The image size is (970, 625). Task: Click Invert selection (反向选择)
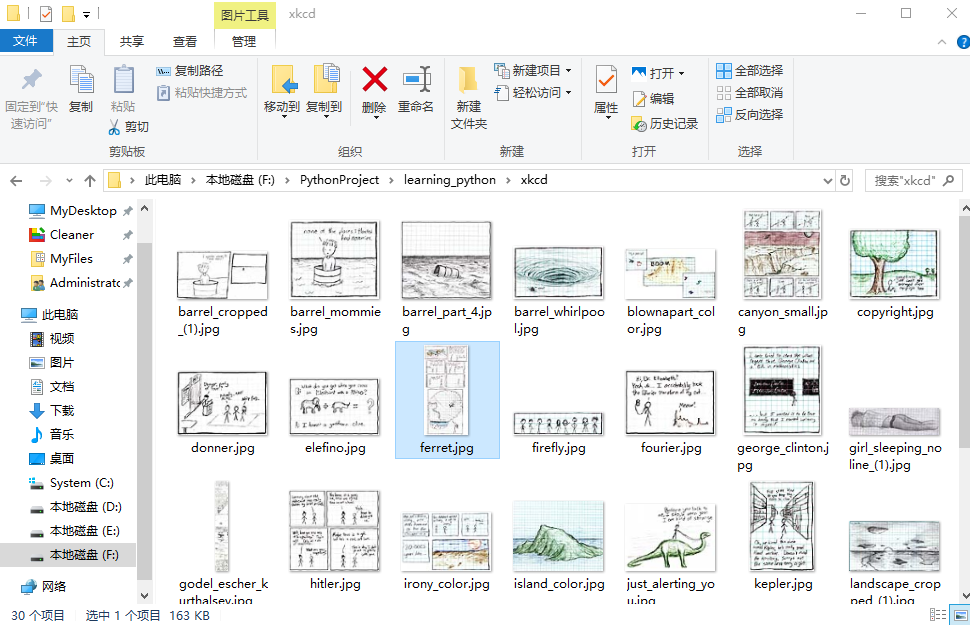749,114
